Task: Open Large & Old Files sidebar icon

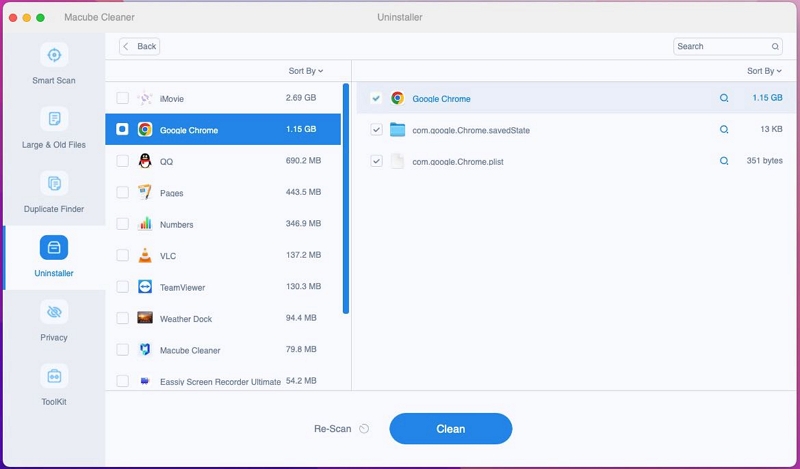Action: (x=54, y=119)
